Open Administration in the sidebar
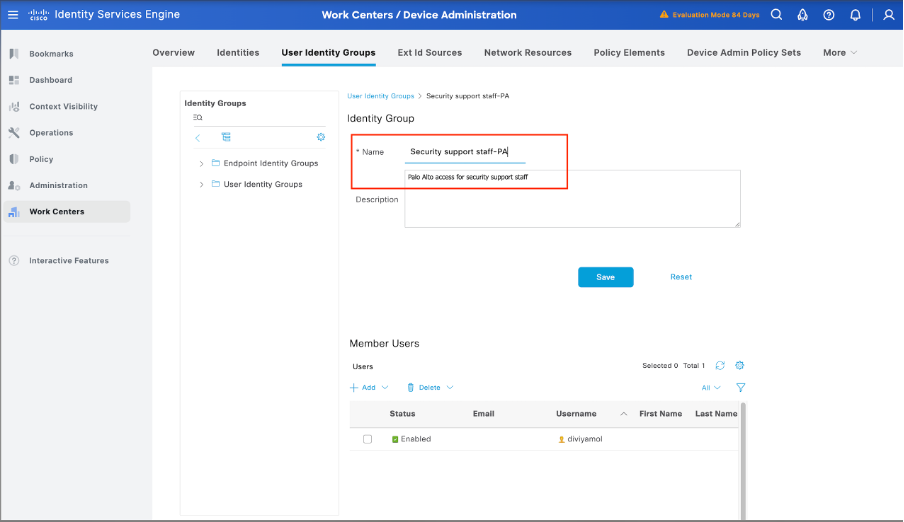The height and width of the screenshot is (522, 904). pyautogui.click(x=58, y=185)
